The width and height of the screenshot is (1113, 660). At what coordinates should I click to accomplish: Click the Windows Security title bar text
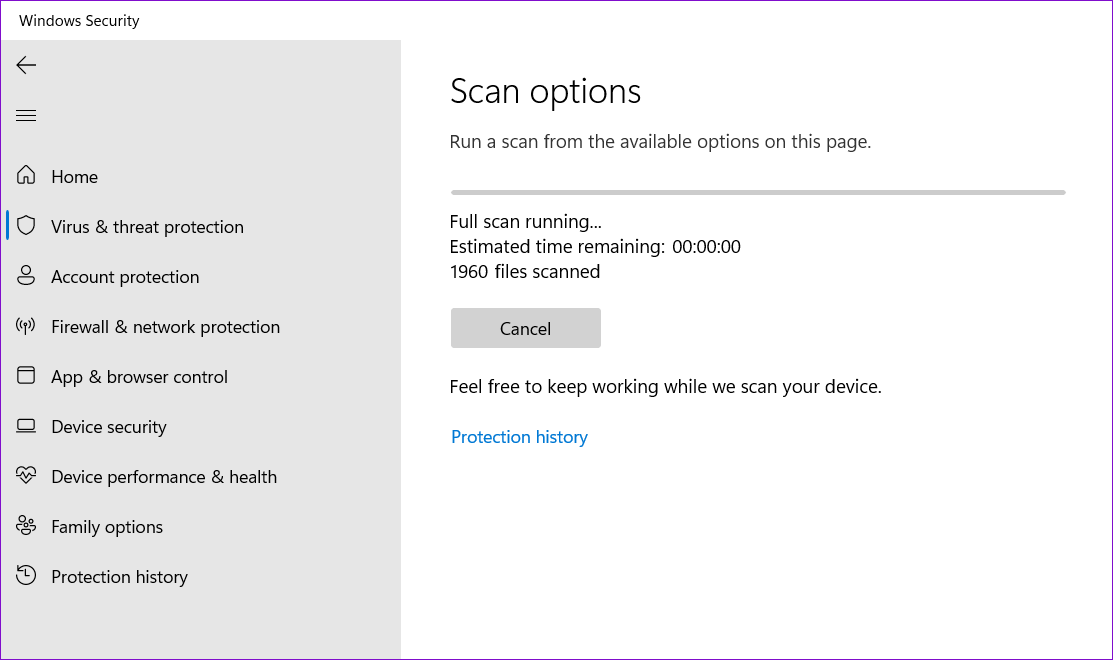(x=78, y=20)
